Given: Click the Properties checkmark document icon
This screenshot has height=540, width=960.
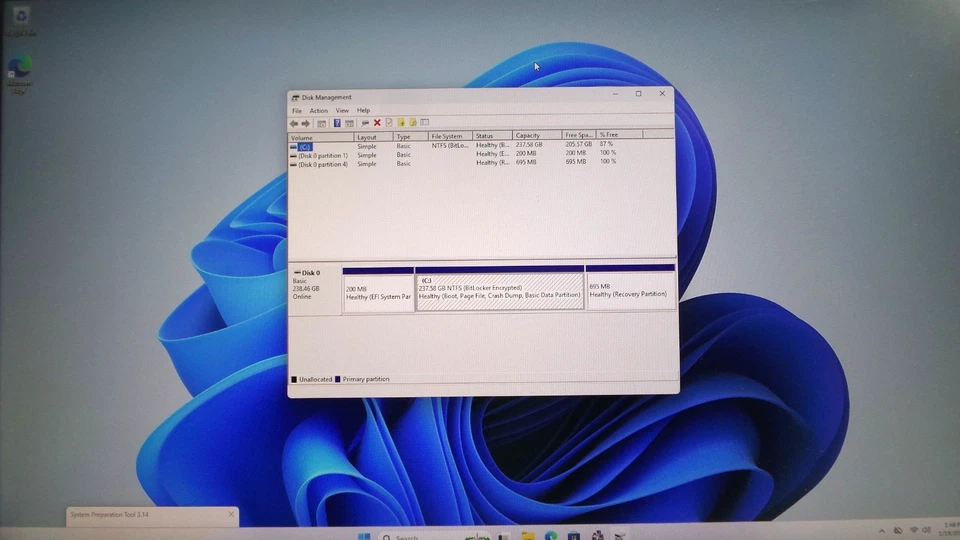Looking at the screenshot, I should (x=389, y=123).
